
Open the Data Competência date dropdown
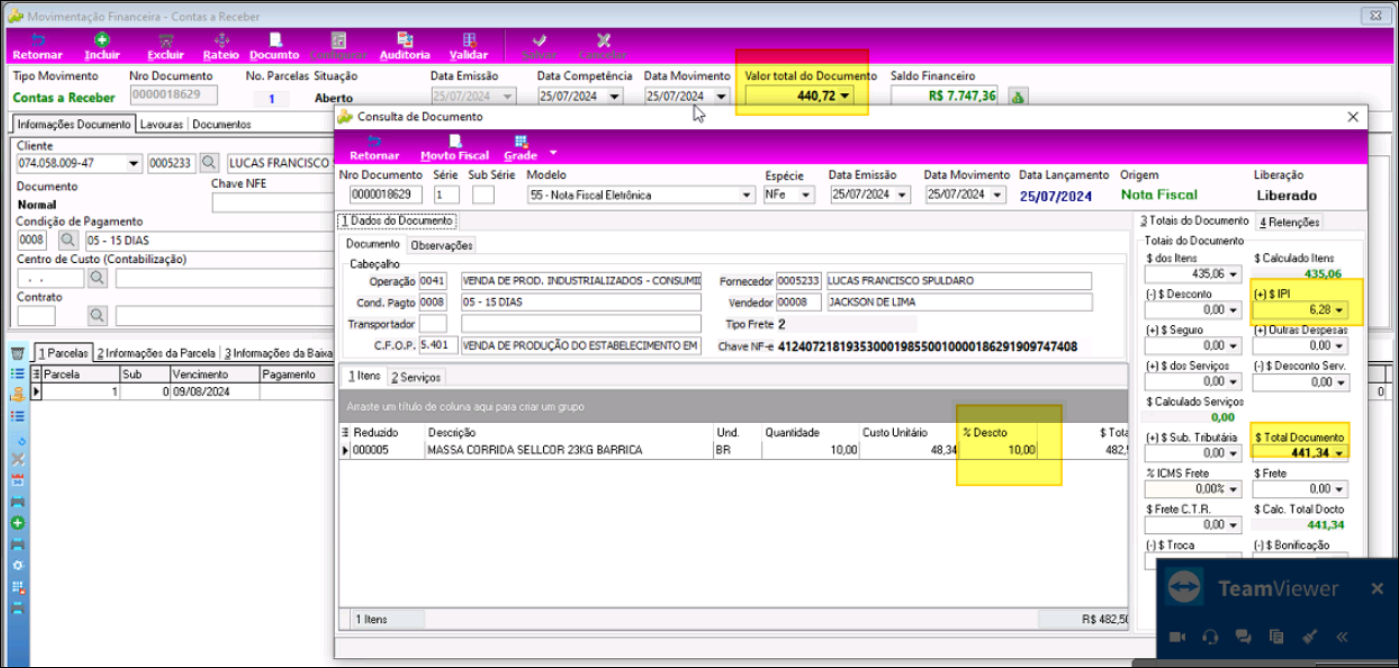click(614, 97)
